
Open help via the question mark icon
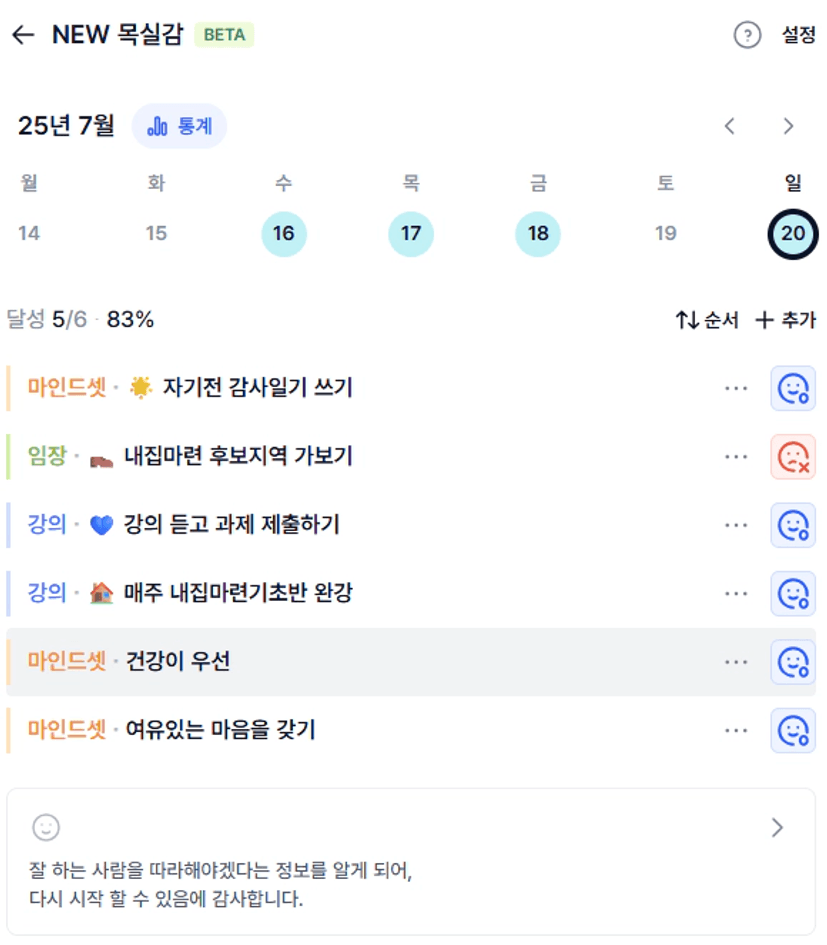[x=747, y=35]
